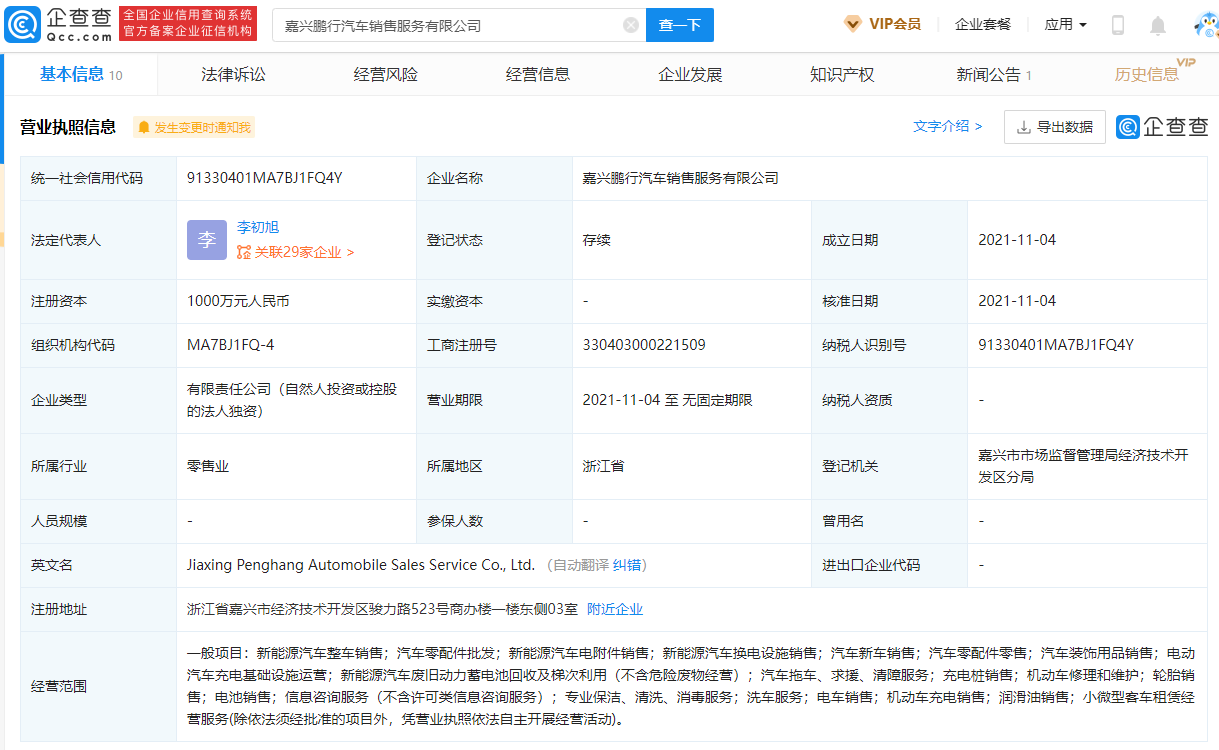Click the 营业期限 value 2021-11-04 至 无固定期限

668,400
